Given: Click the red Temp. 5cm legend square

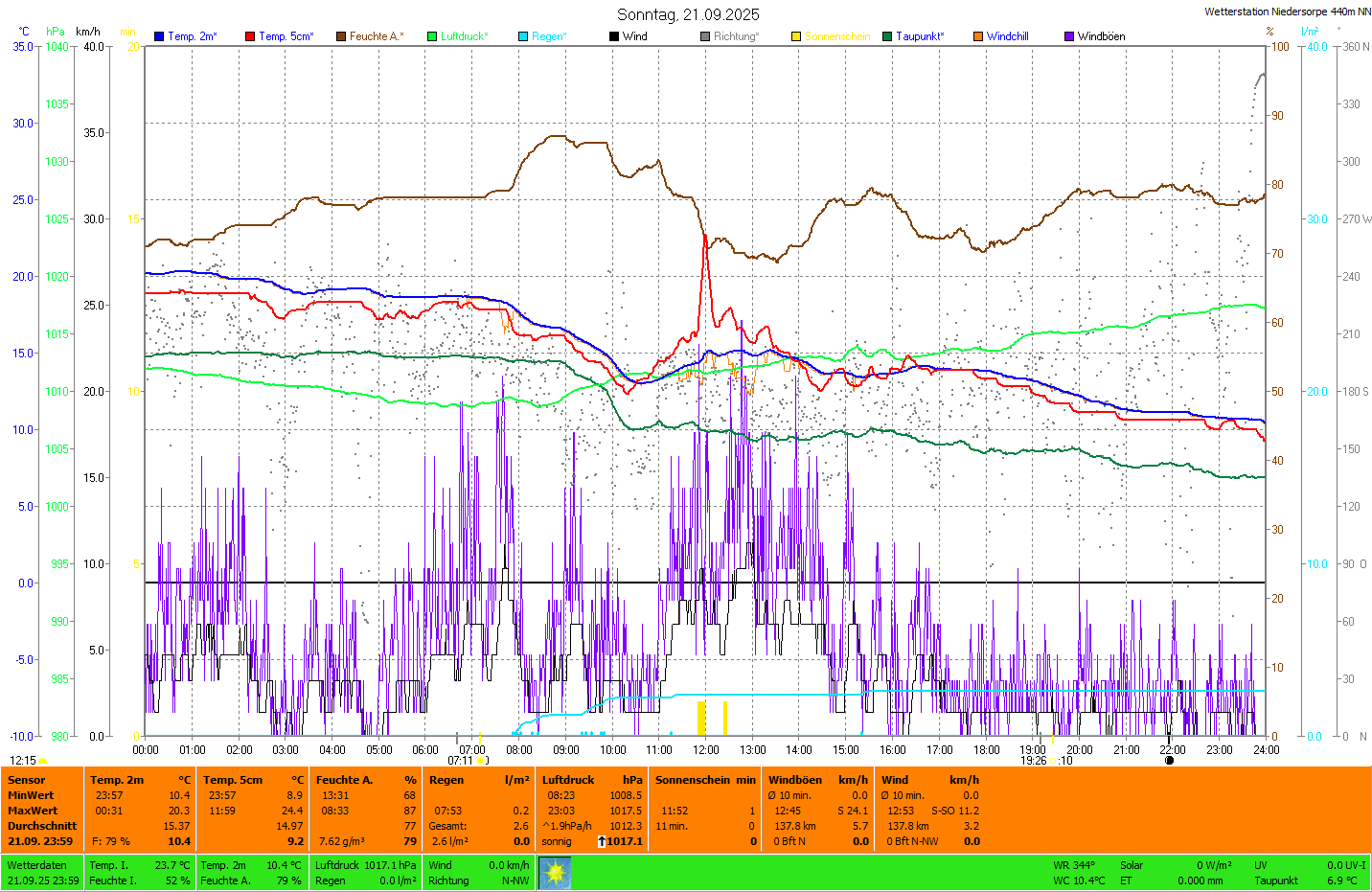Looking at the screenshot, I should (x=250, y=36).
